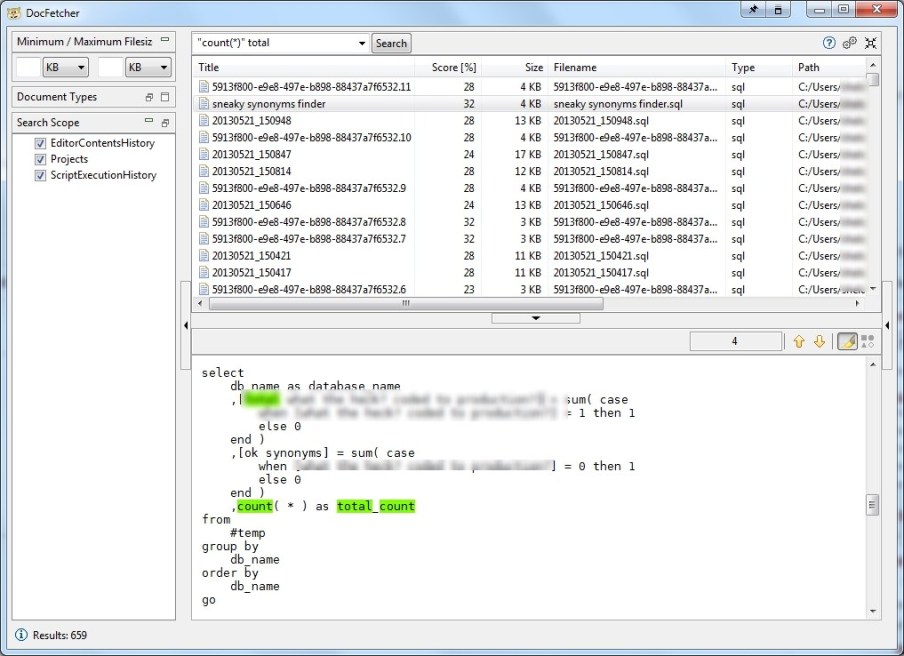Maximize the Document Types panel icon
Screen dimensions: 904x656
pos(163,97)
